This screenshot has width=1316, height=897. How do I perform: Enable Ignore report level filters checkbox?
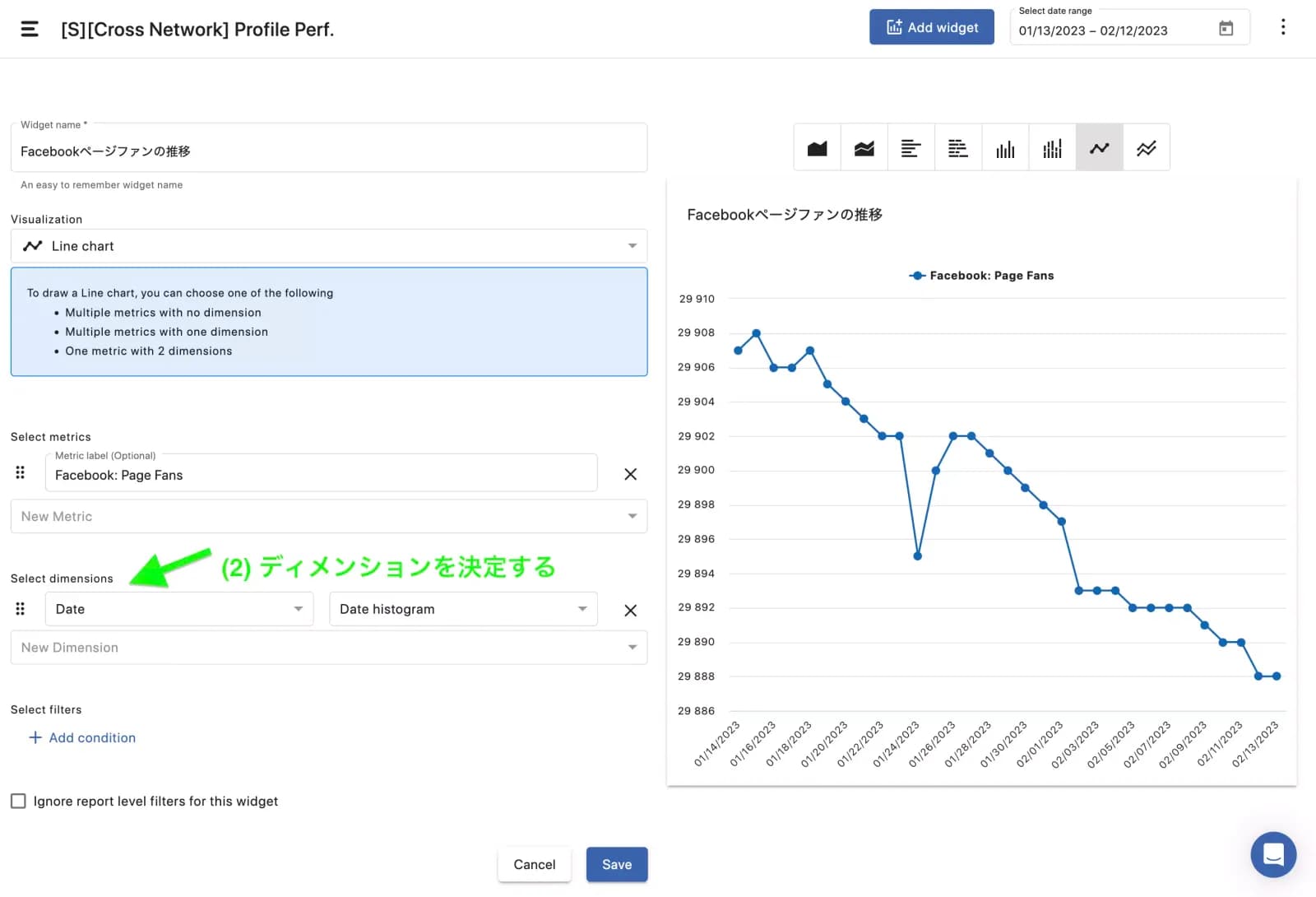coord(18,801)
